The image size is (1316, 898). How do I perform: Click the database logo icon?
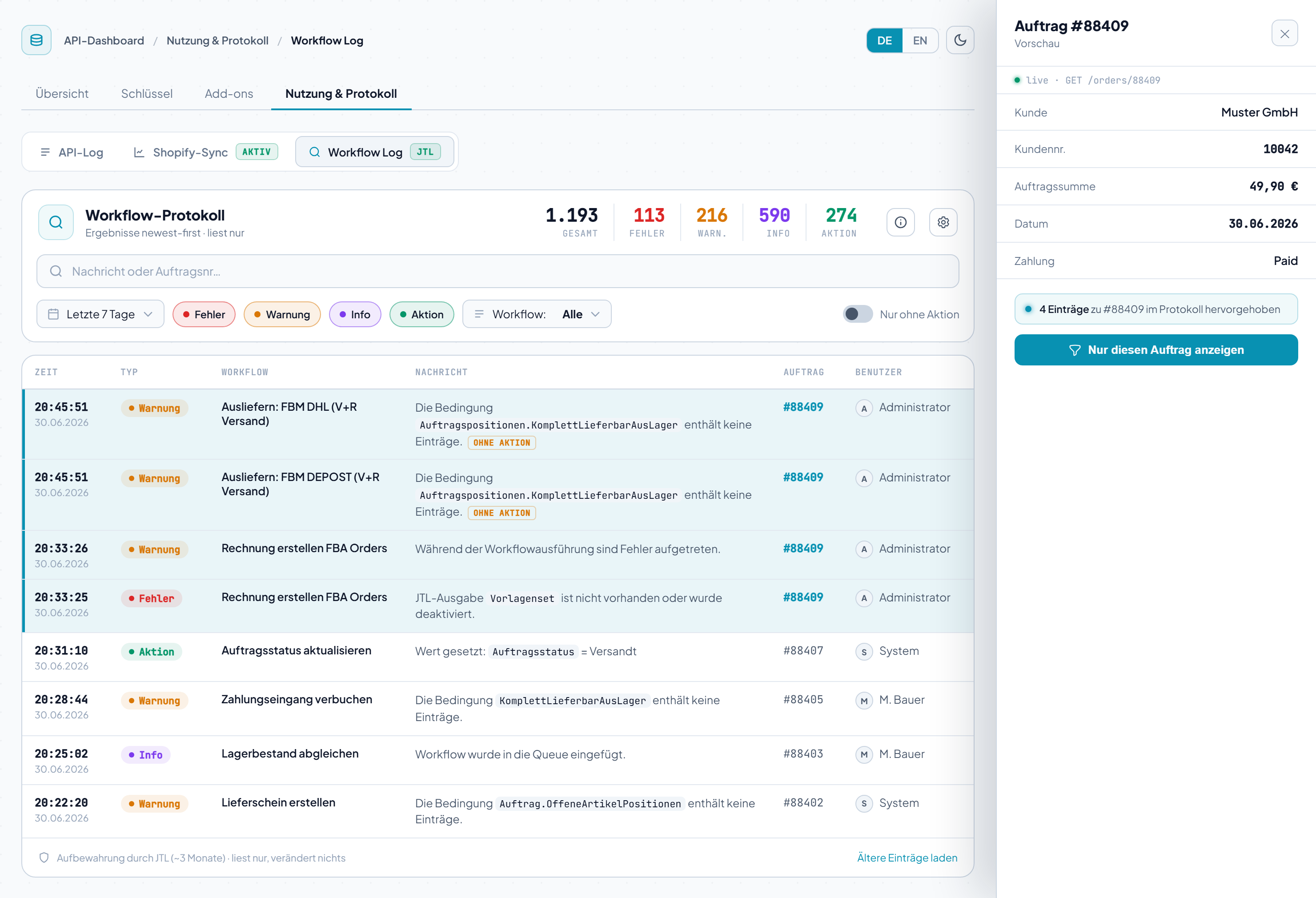click(x=36, y=40)
